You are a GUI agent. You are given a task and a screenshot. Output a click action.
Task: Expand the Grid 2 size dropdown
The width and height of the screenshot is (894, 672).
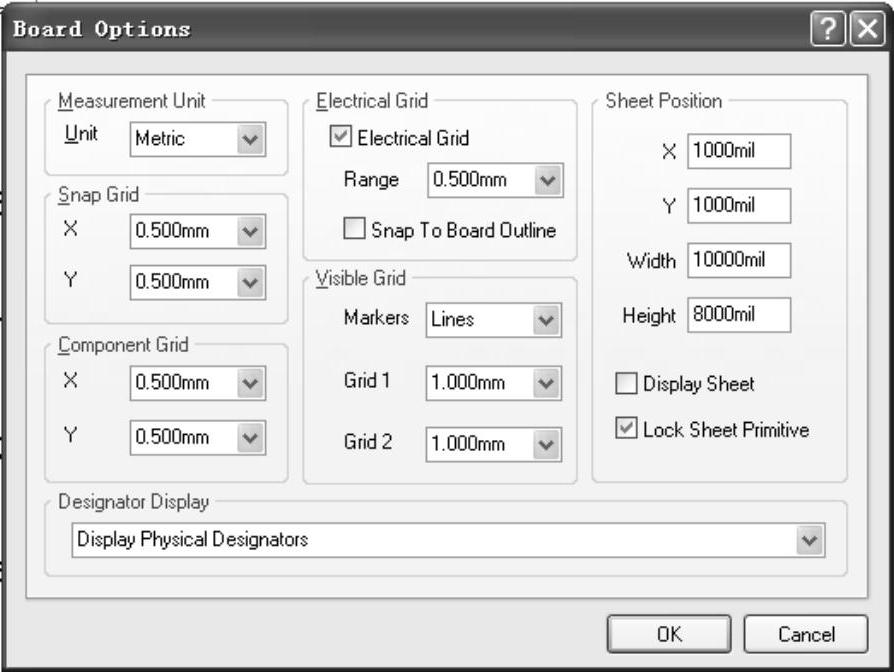[x=494, y=444]
